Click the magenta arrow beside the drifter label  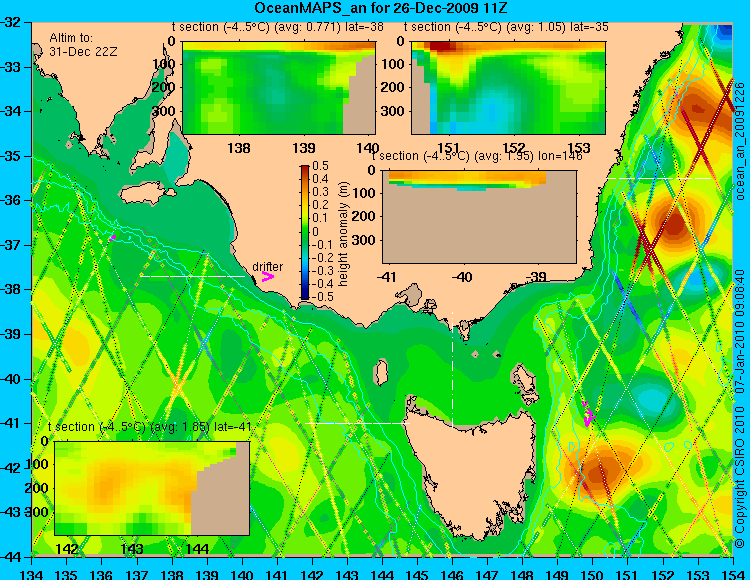(267, 276)
